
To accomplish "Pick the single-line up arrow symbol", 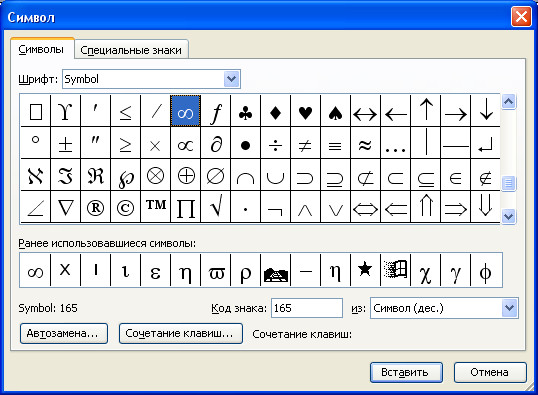I will tap(425, 111).
